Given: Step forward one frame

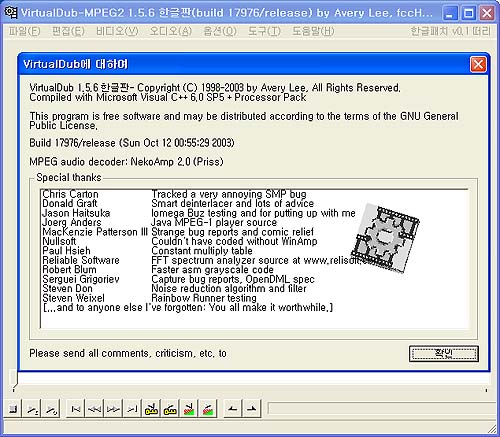Looking at the screenshot, I should click(x=113, y=409).
